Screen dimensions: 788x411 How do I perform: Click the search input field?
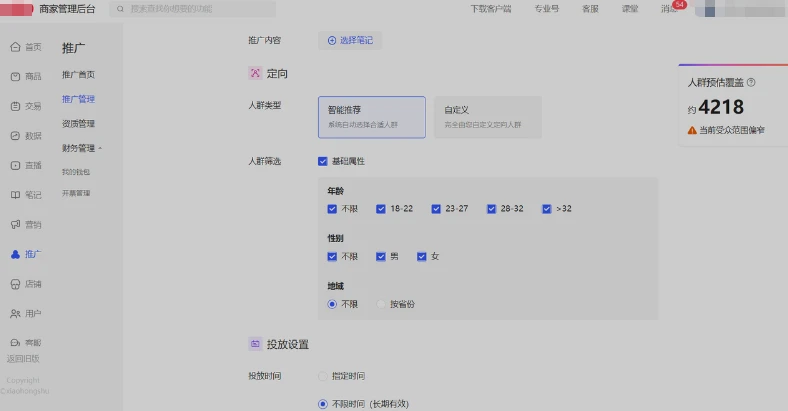(x=192, y=9)
